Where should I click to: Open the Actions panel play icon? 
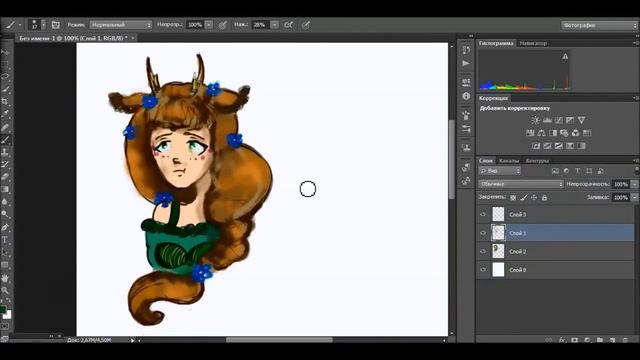tap(466, 64)
